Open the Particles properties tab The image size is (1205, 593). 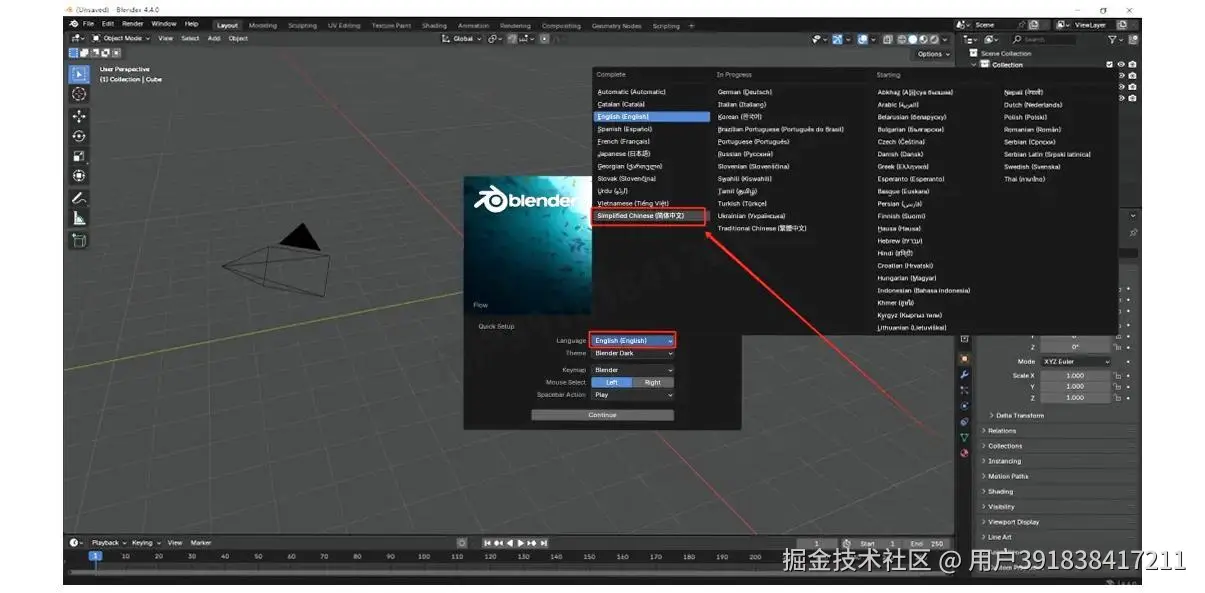coord(964,390)
